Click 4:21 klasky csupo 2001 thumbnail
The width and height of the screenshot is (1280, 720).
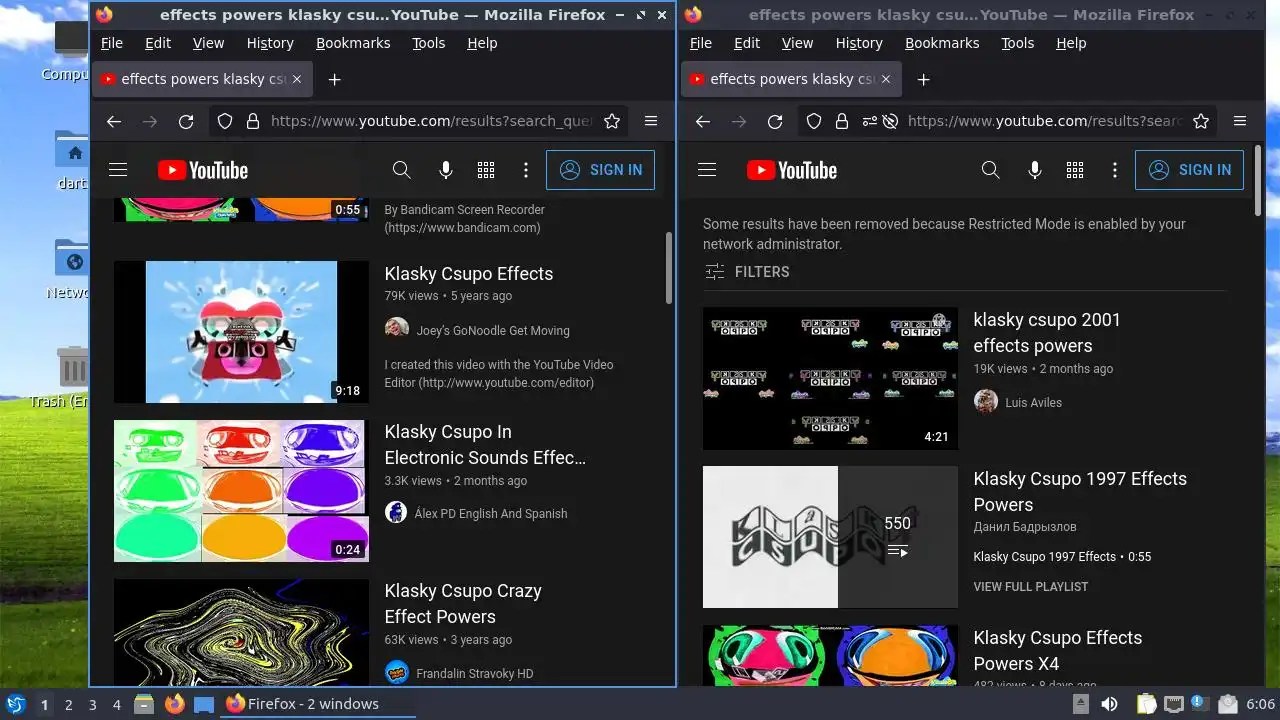pos(830,378)
